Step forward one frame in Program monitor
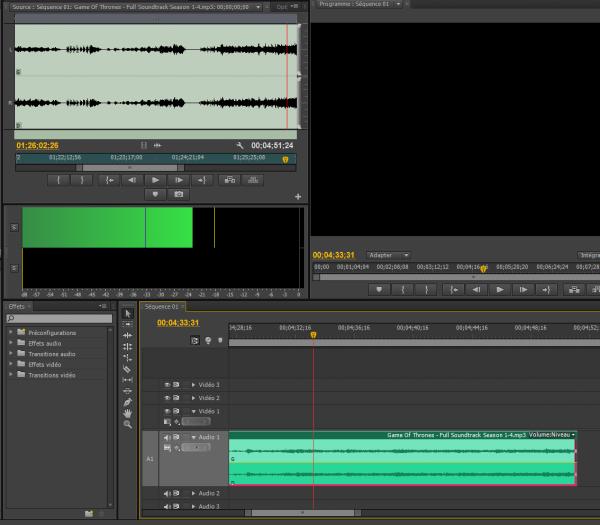 click(523, 290)
